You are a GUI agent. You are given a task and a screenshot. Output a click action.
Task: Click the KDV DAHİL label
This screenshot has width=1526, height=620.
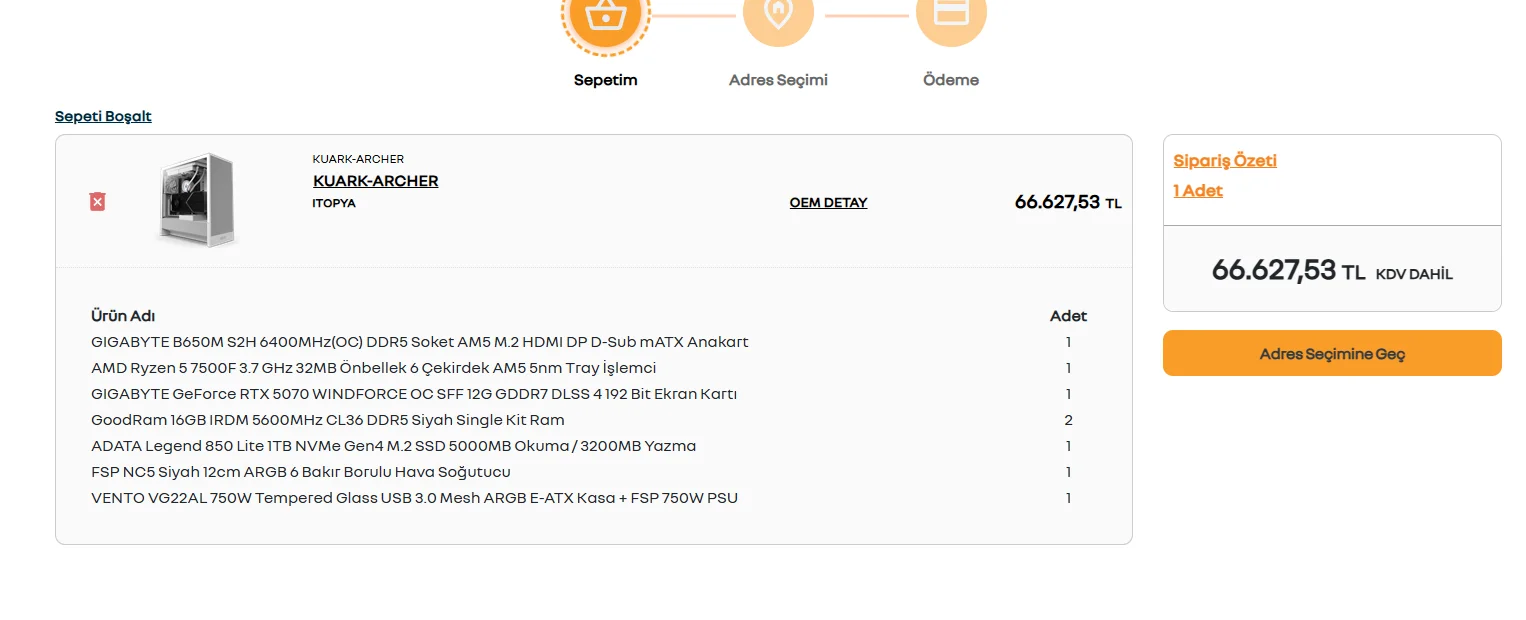tap(1414, 274)
